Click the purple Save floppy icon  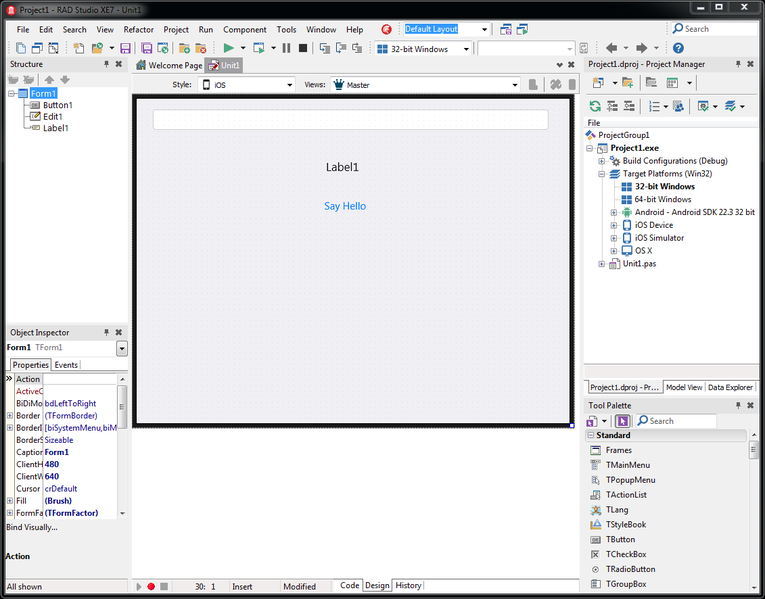point(125,48)
